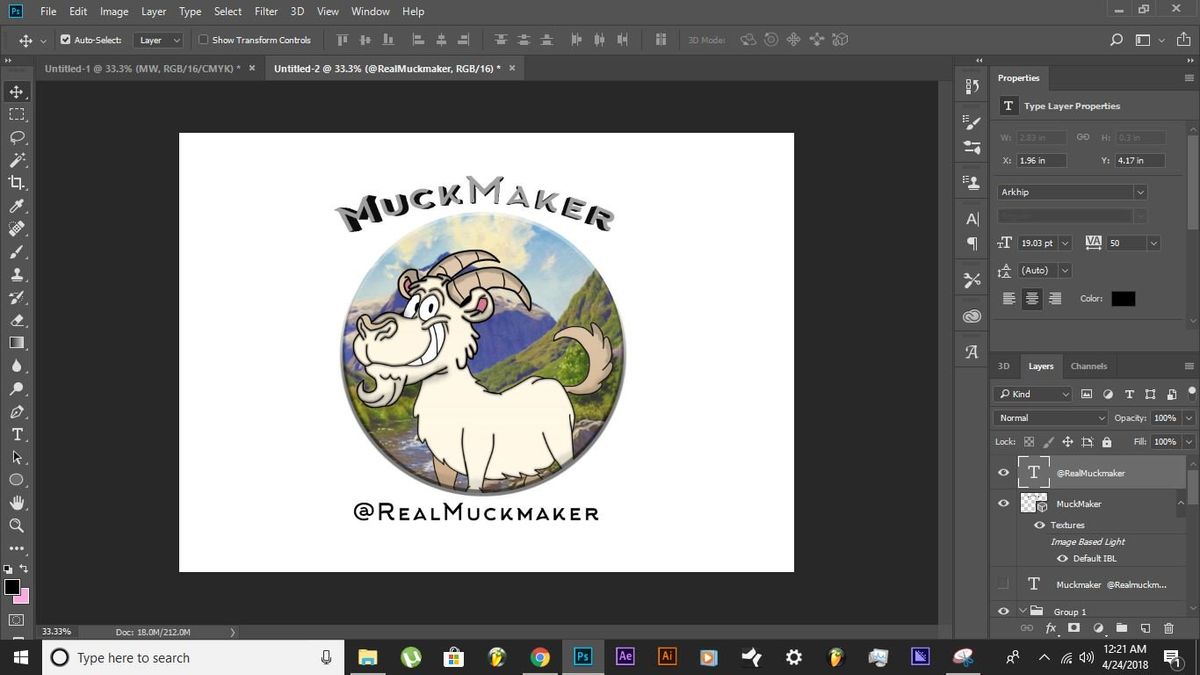Select the Lasso tool
This screenshot has width=1200, height=675.
point(17,137)
